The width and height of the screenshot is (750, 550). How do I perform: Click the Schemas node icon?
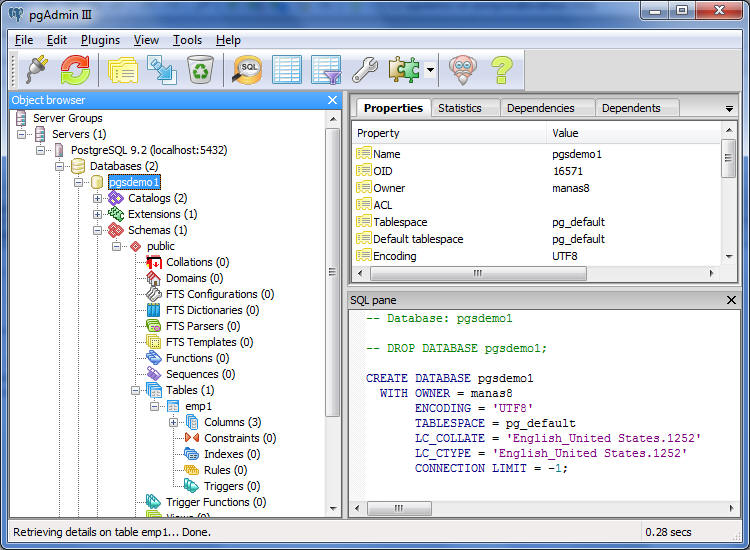(116, 230)
